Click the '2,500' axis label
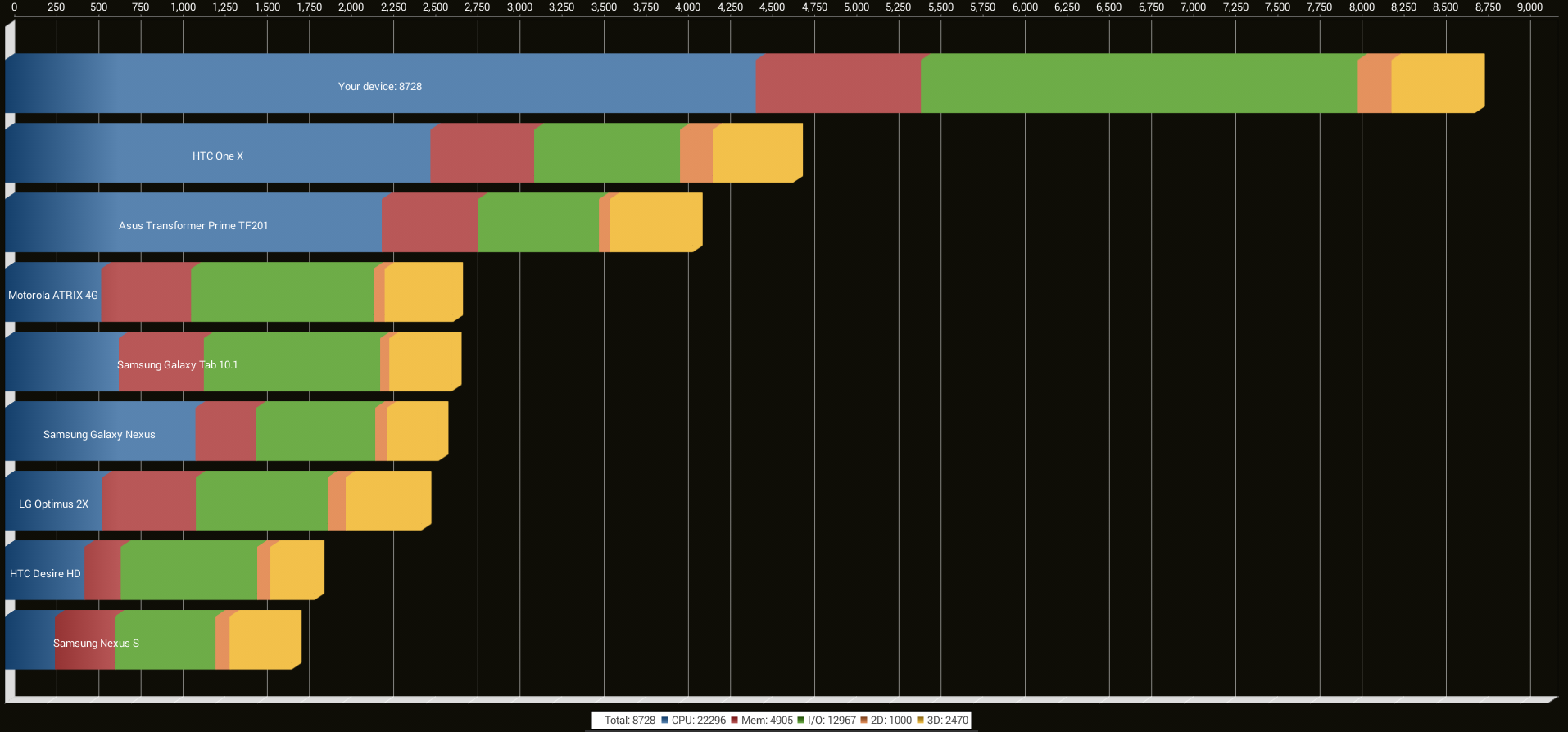Image resolution: width=1568 pixels, height=732 pixels. pos(435,7)
